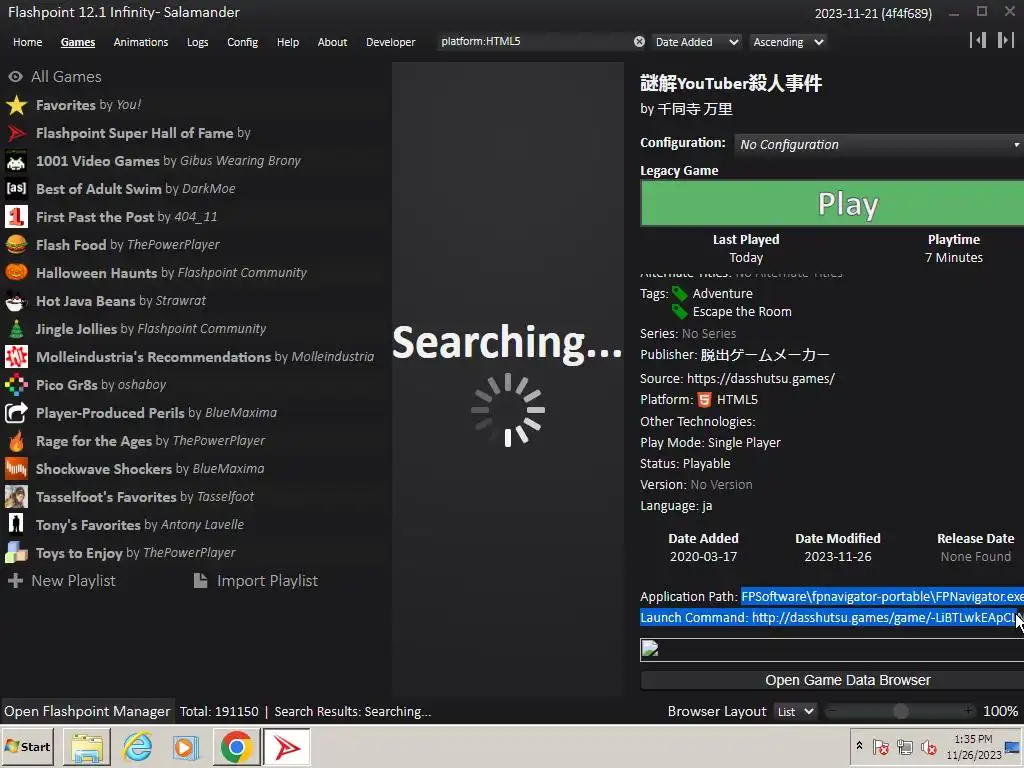
Task: Click the Date Modified 2023-11-26 value
Action: (837, 557)
